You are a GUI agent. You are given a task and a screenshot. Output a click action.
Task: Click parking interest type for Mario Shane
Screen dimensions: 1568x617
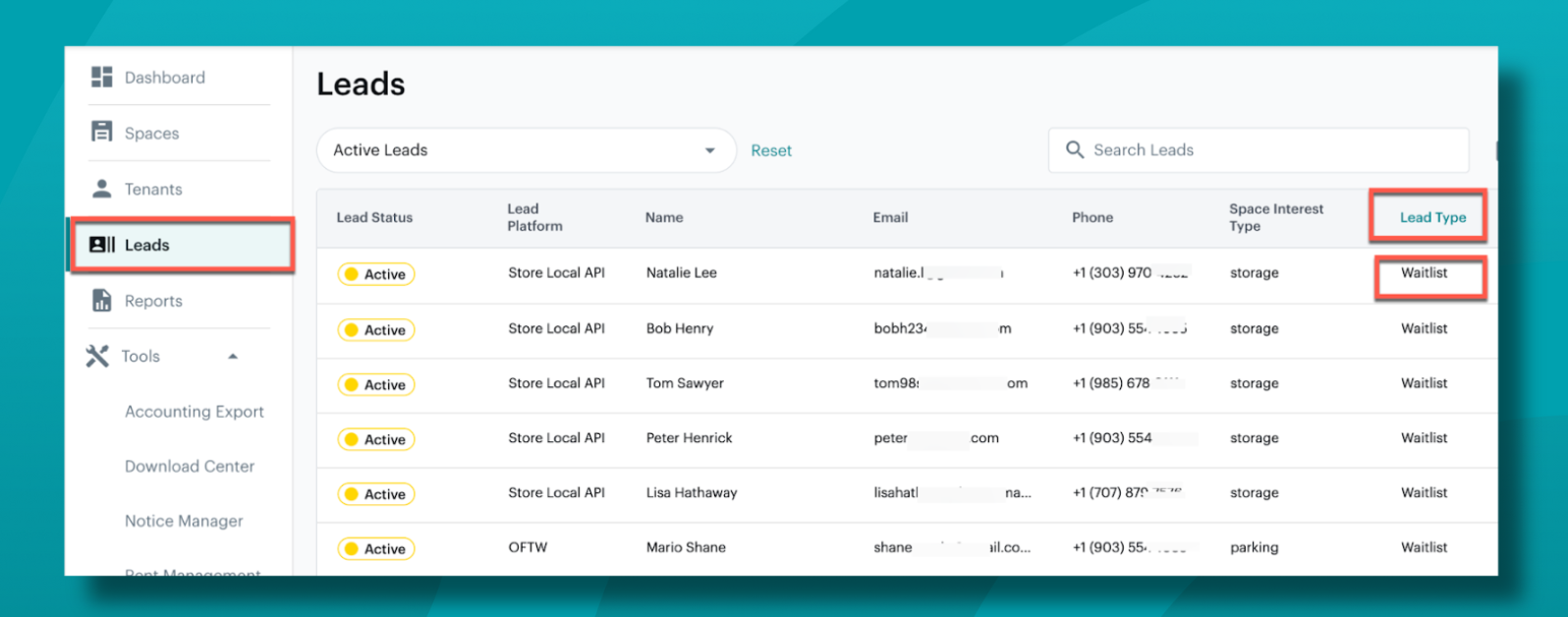point(1255,548)
